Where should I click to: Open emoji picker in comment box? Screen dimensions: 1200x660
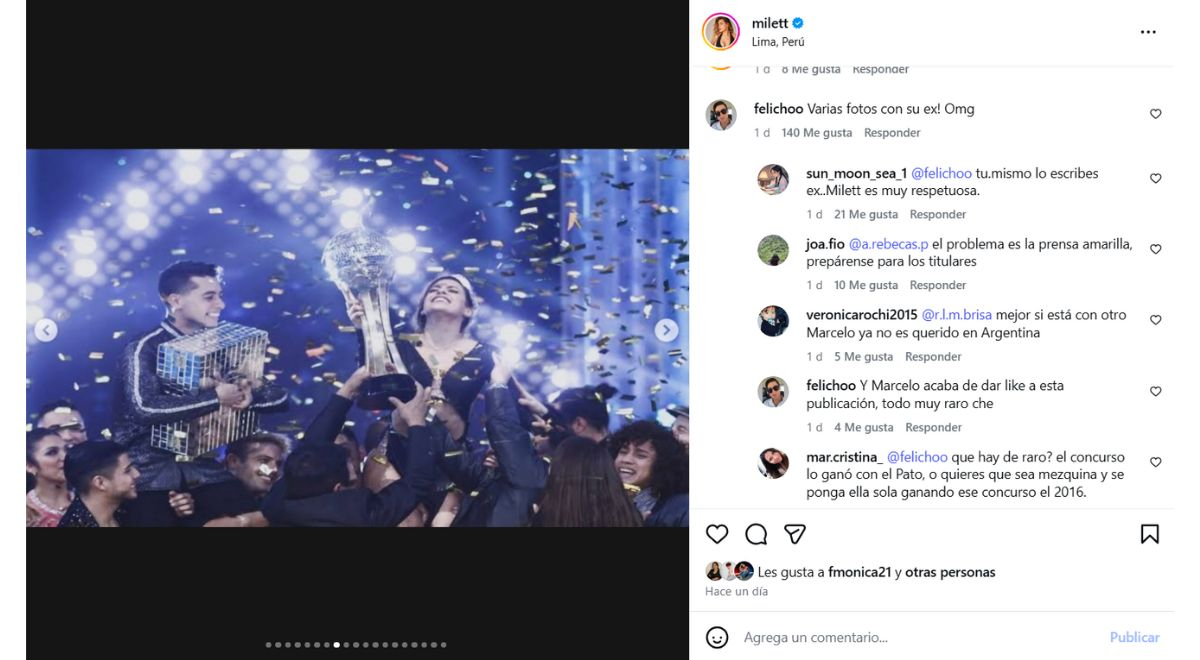click(x=717, y=637)
